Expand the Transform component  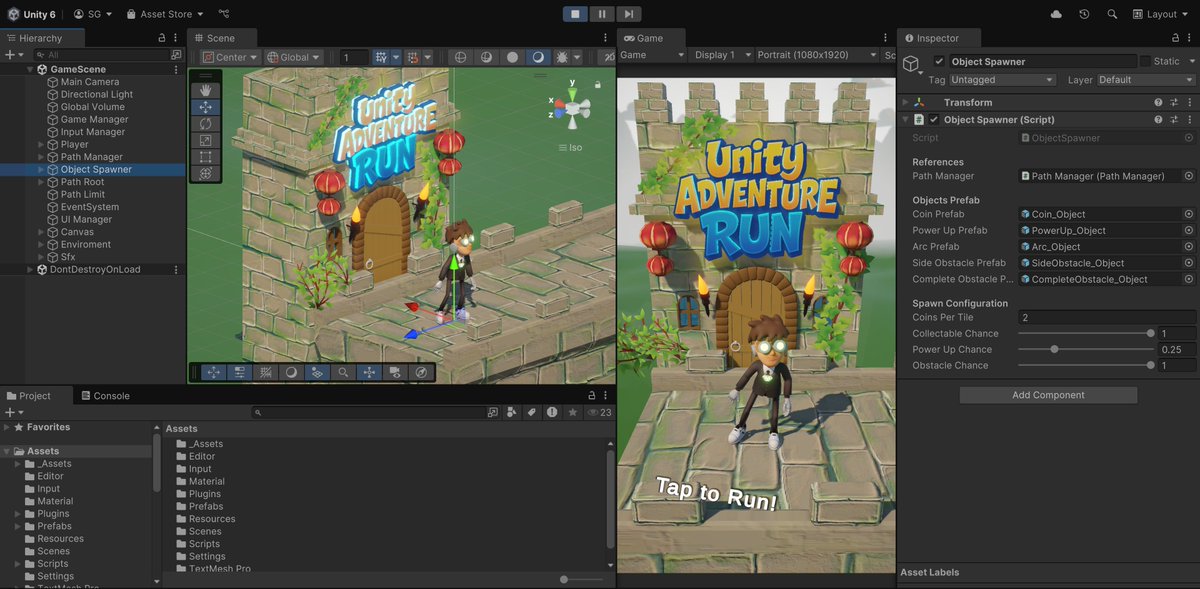pos(905,102)
